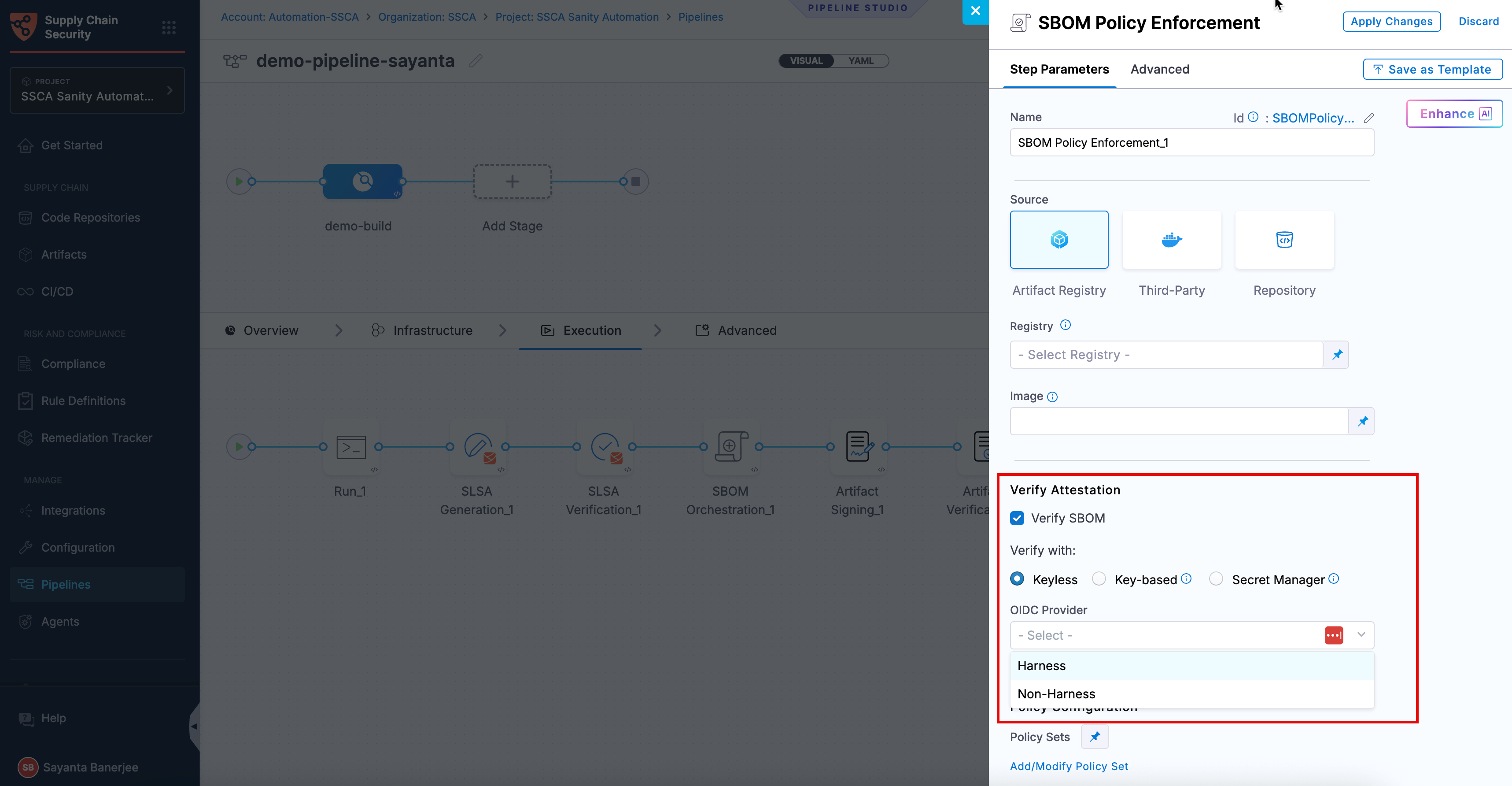This screenshot has width=1512, height=786.
Task: Go to the Overview stage tab
Action: [x=262, y=331]
